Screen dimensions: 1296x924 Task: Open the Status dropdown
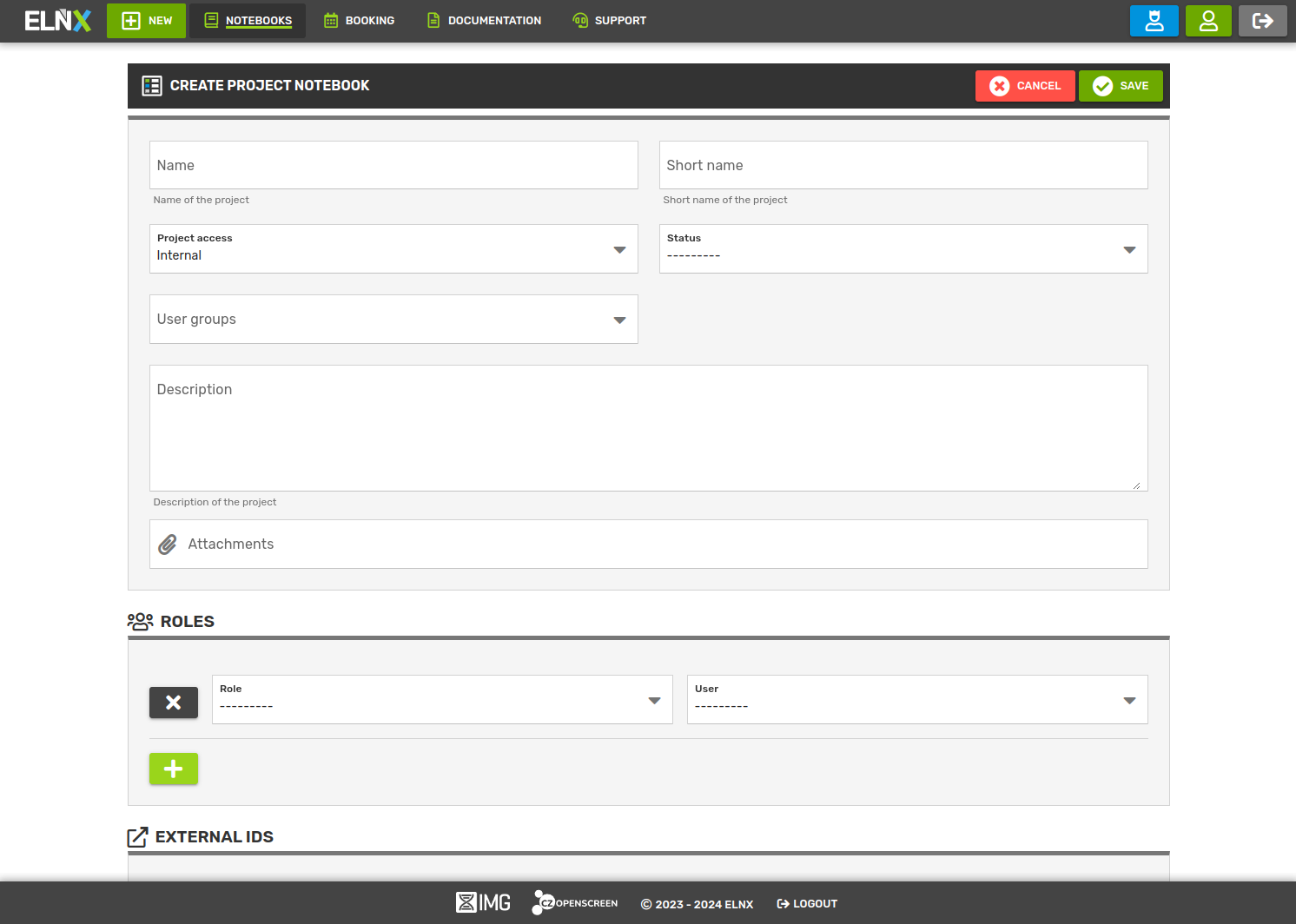903,249
